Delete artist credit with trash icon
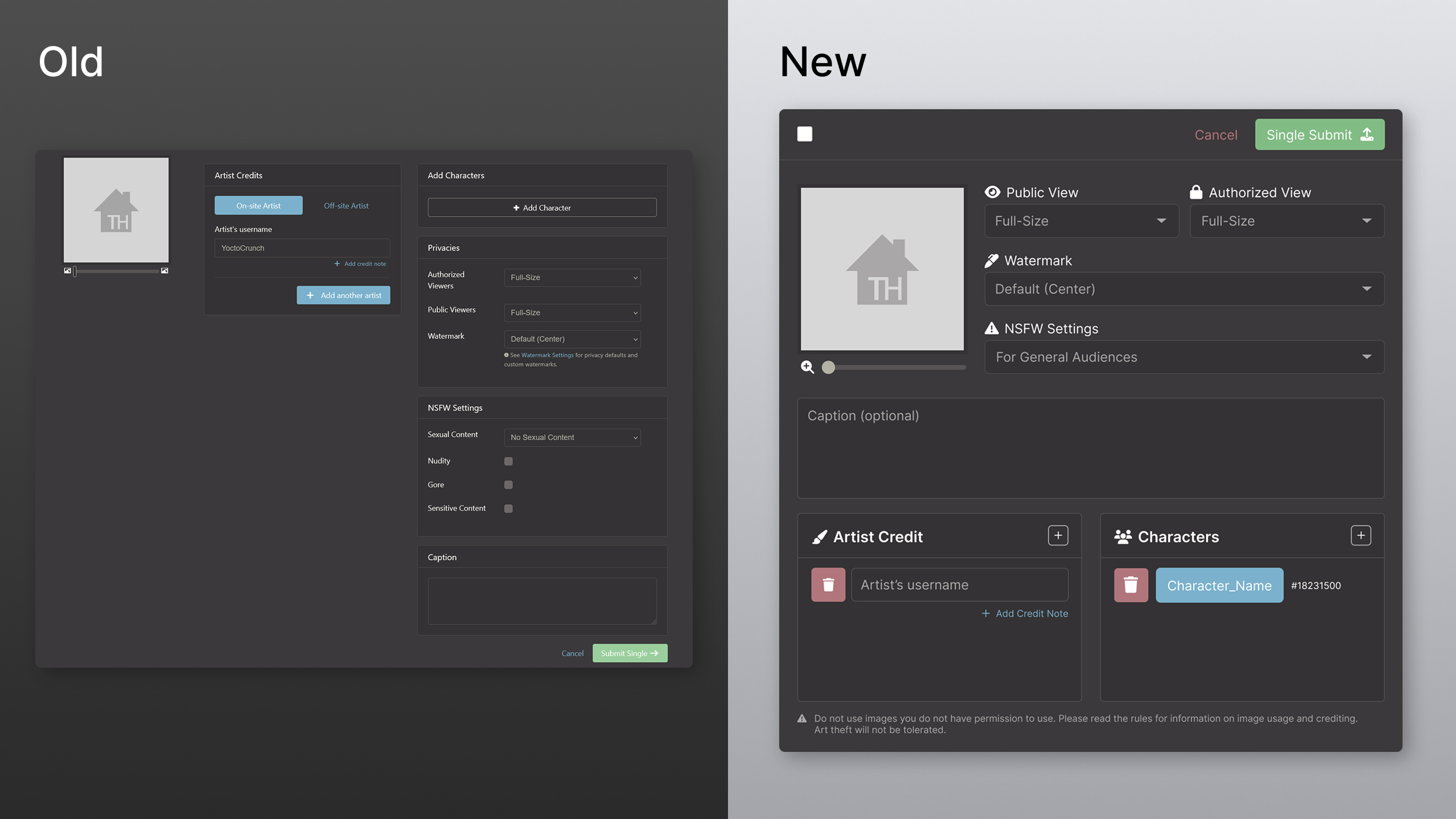This screenshot has width=1456, height=819. tap(828, 585)
